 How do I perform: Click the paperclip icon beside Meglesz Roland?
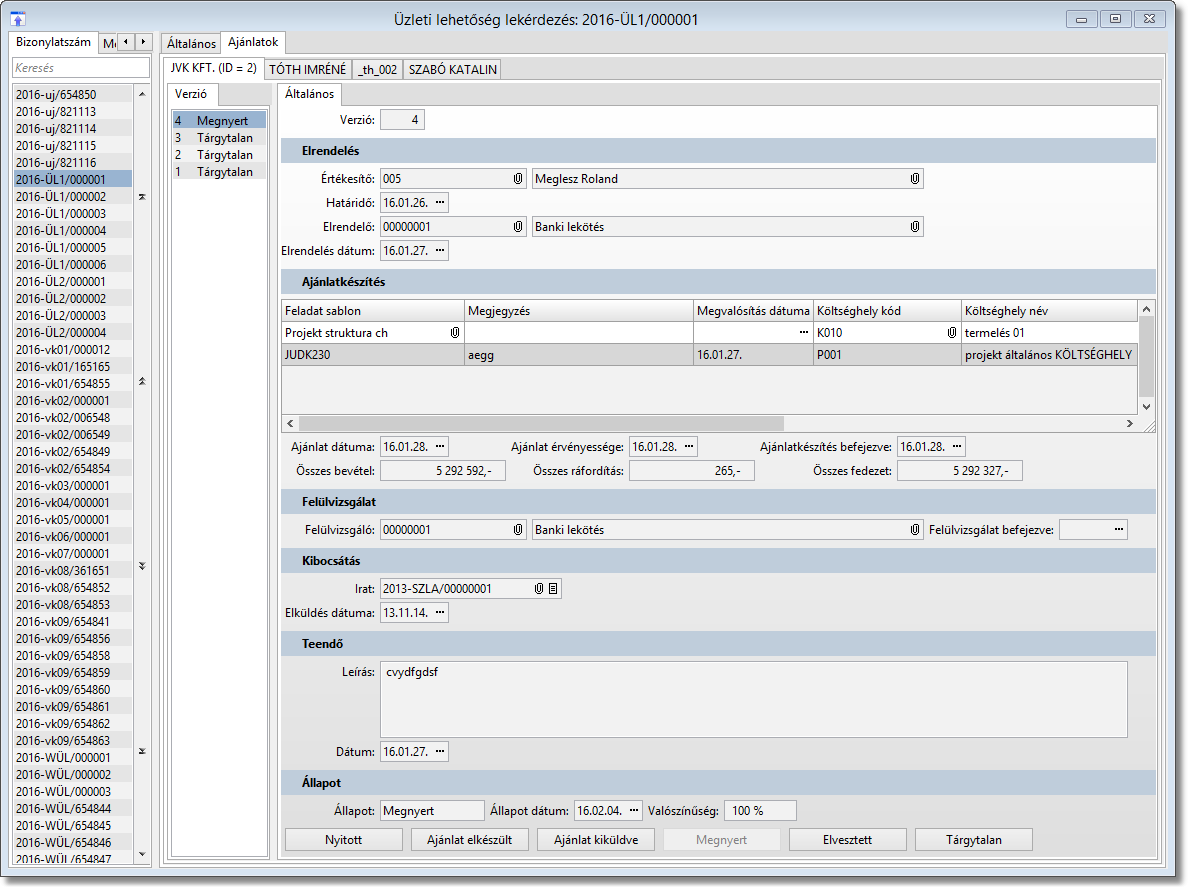pos(914,179)
